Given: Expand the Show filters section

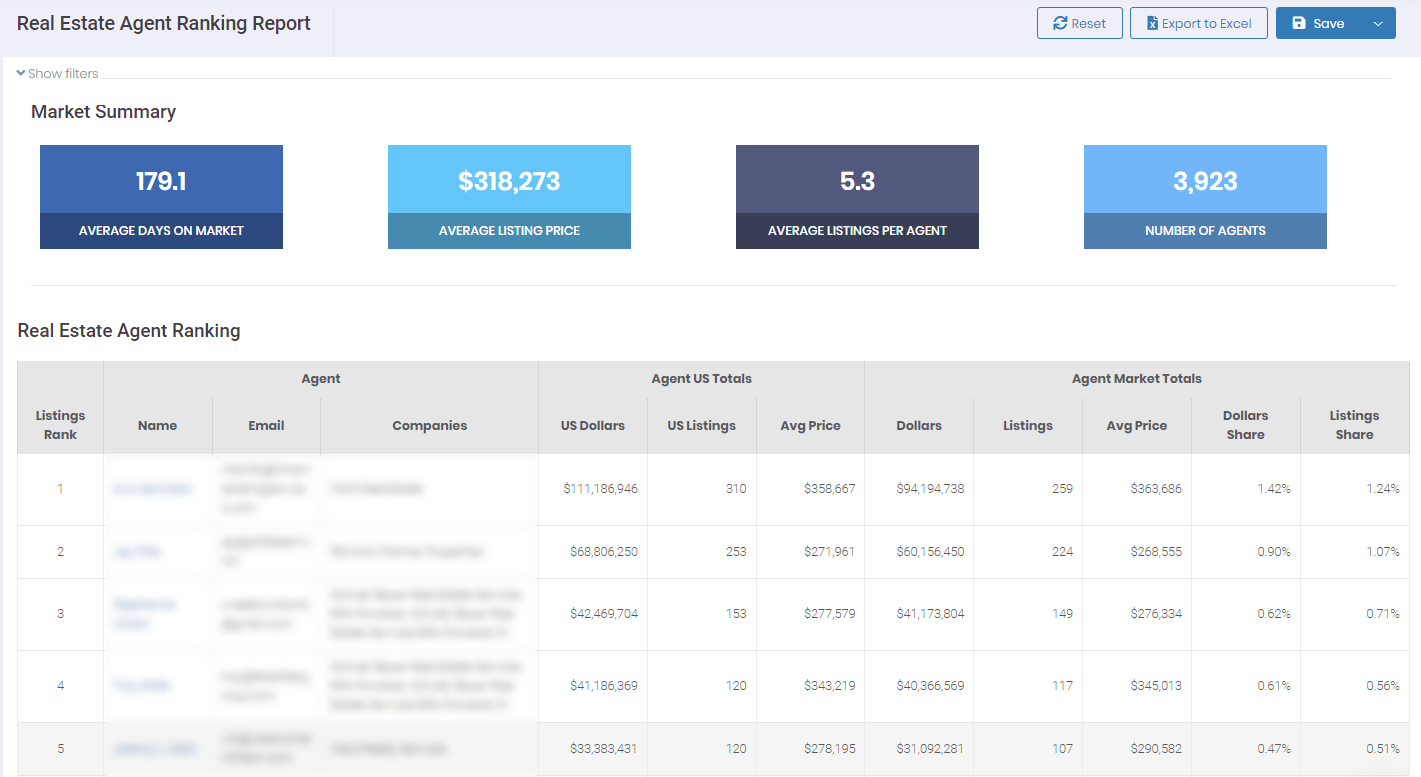Looking at the screenshot, I should tap(57, 73).
